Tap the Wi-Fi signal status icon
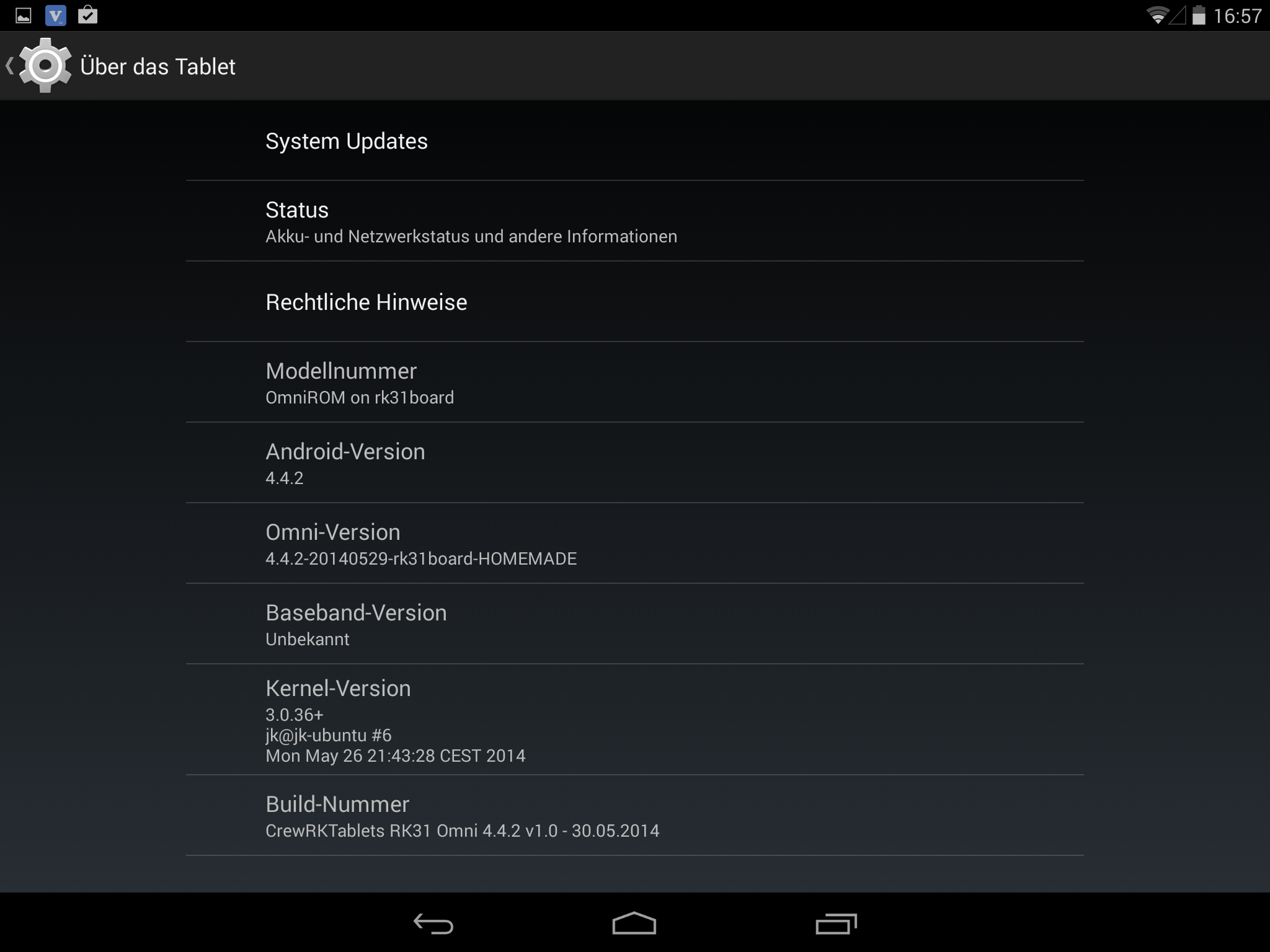Screen dimensions: 1270x952 click(1157, 15)
